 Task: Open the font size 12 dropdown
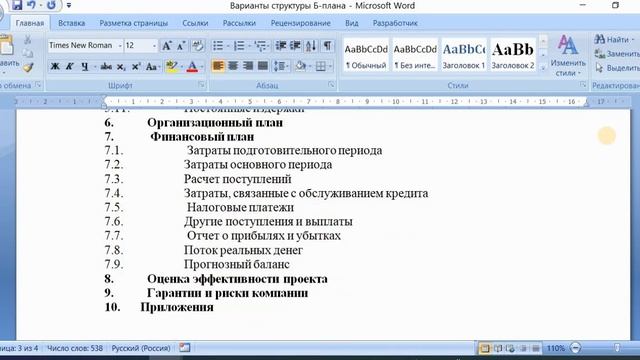tap(154, 46)
